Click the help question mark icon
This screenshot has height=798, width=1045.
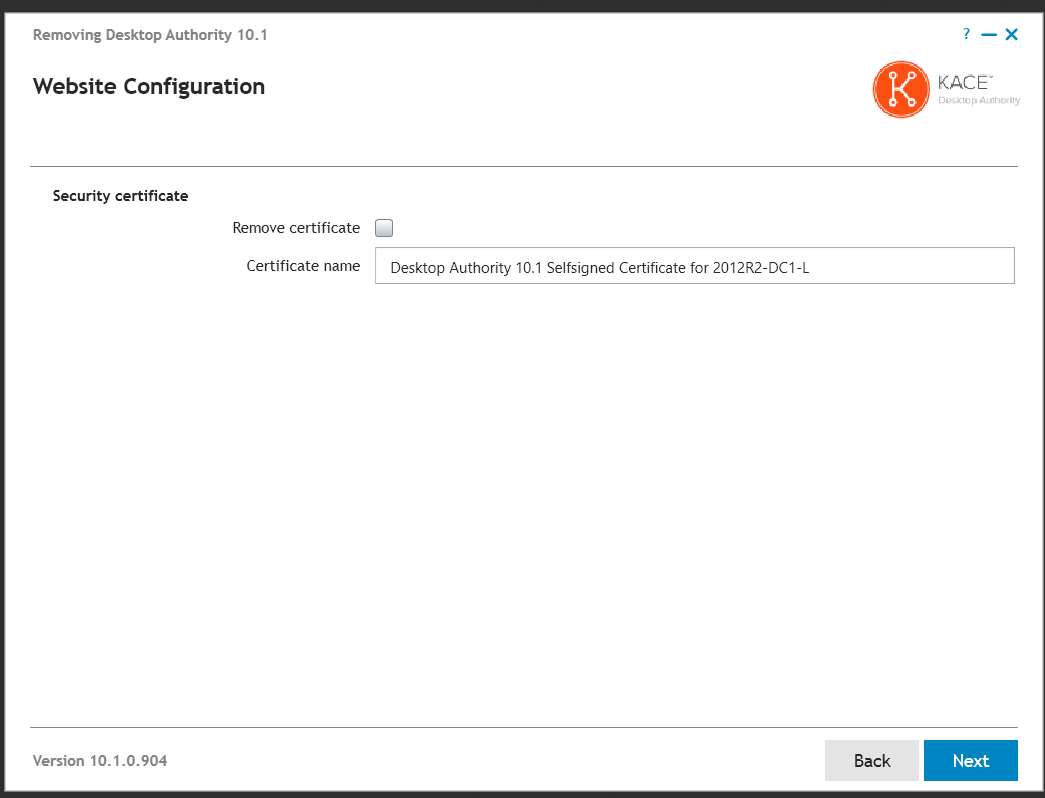pyautogui.click(x=966, y=34)
